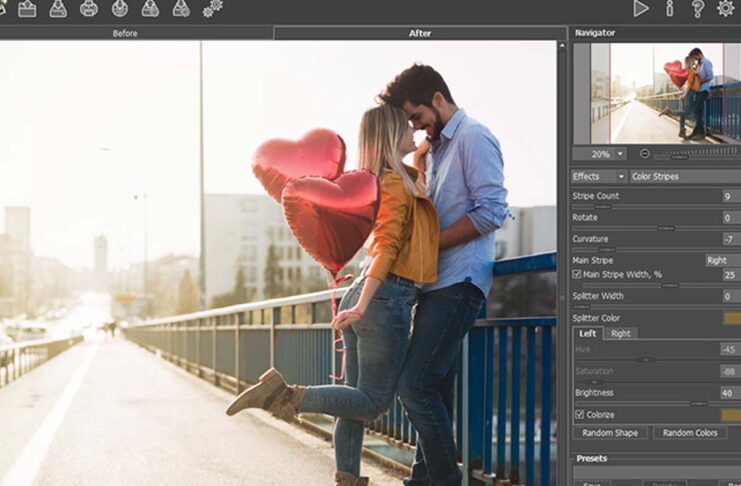This screenshot has height=486, width=741.
Task: Click the Splitter Width value field
Action: pyautogui.click(x=732, y=296)
